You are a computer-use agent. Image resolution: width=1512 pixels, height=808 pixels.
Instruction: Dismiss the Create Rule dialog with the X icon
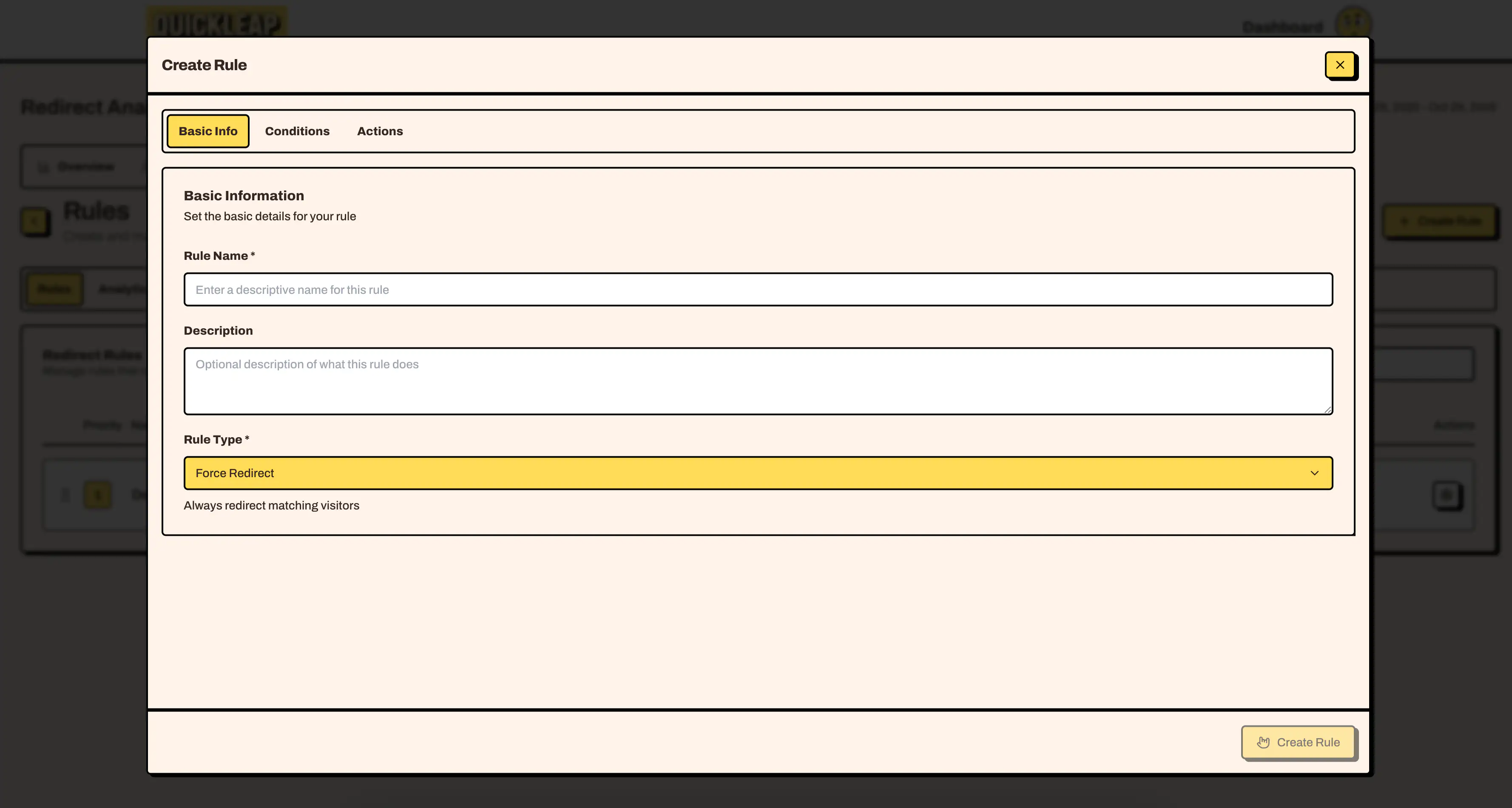pyautogui.click(x=1341, y=65)
